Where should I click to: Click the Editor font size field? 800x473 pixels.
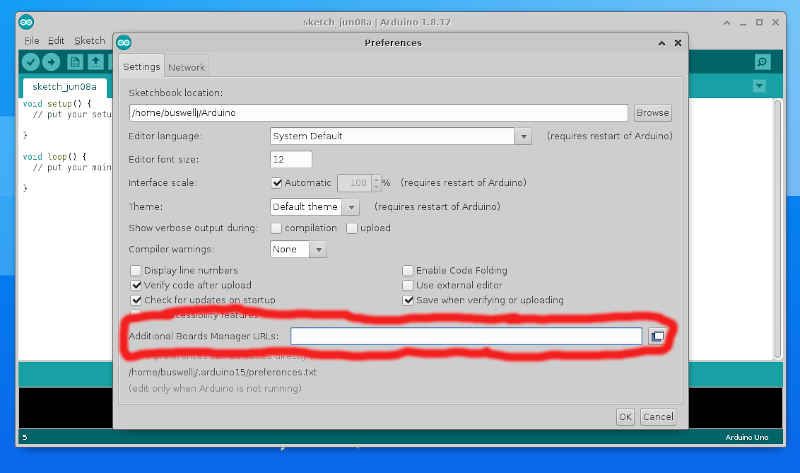point(291,159)
